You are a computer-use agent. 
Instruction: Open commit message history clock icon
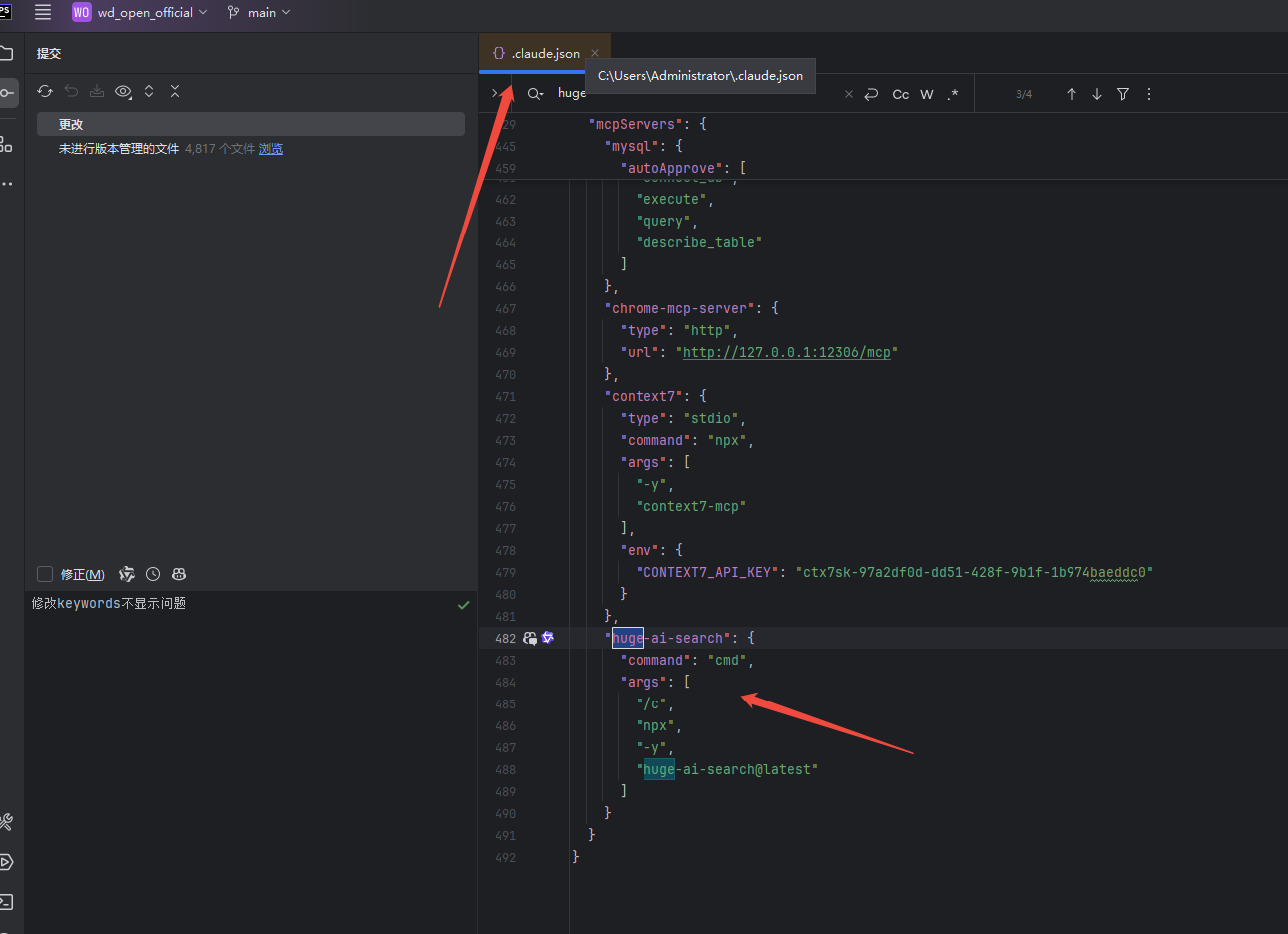[x=153, y=574]
